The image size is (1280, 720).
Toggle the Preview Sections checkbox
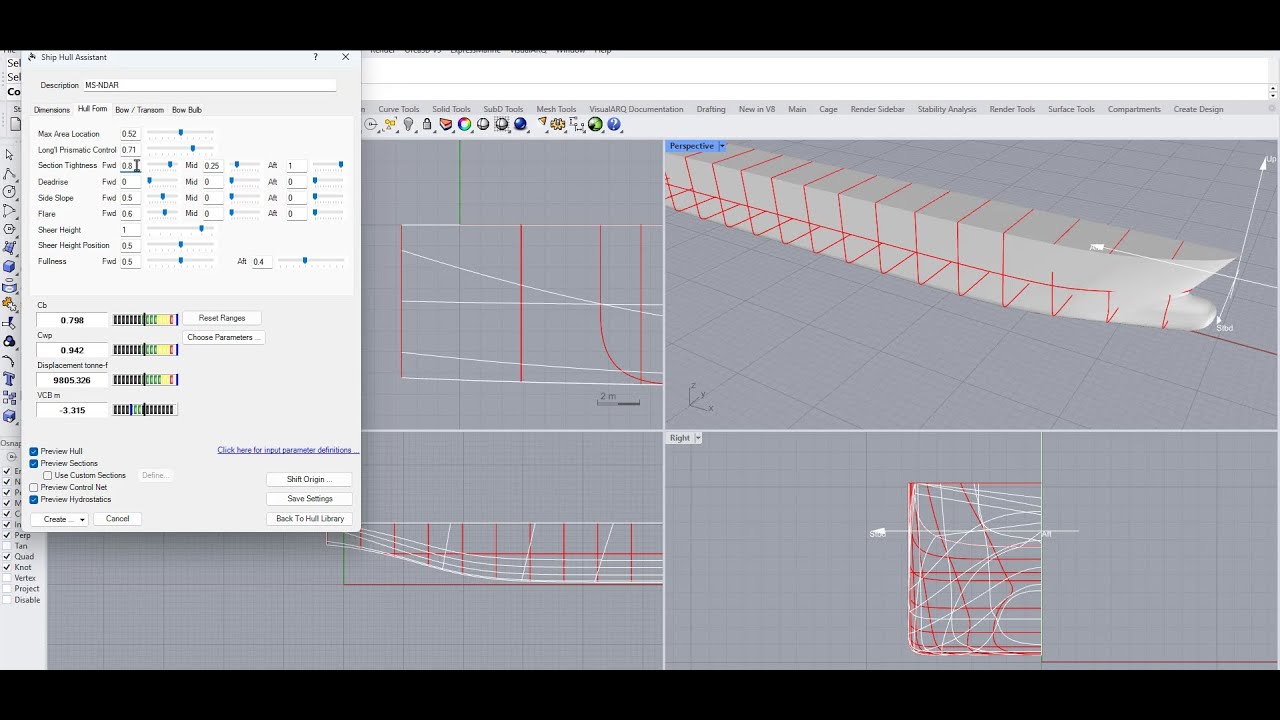(34, 464)
